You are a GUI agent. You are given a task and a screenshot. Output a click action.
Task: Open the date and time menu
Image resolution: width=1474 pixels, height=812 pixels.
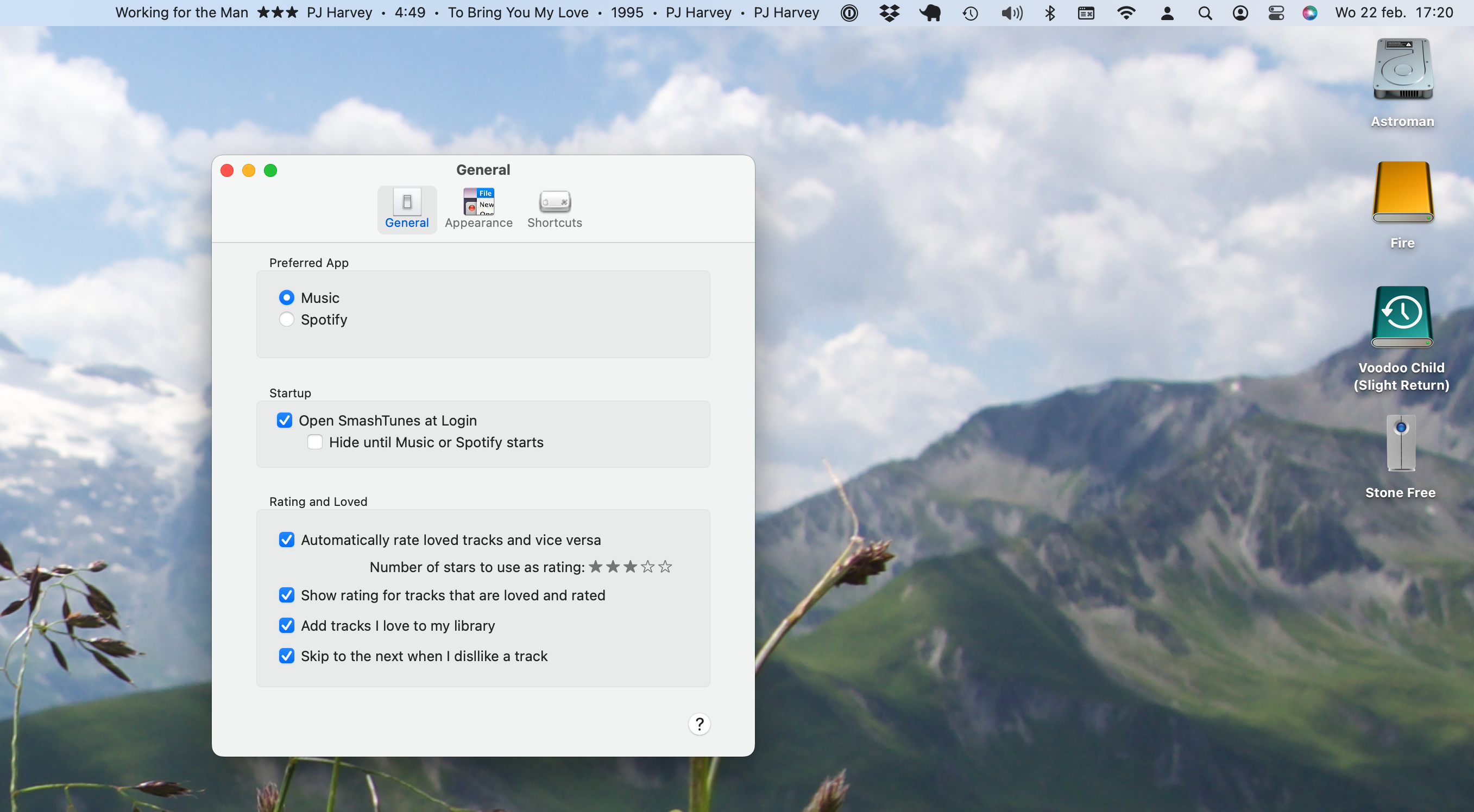(1394, 12)
